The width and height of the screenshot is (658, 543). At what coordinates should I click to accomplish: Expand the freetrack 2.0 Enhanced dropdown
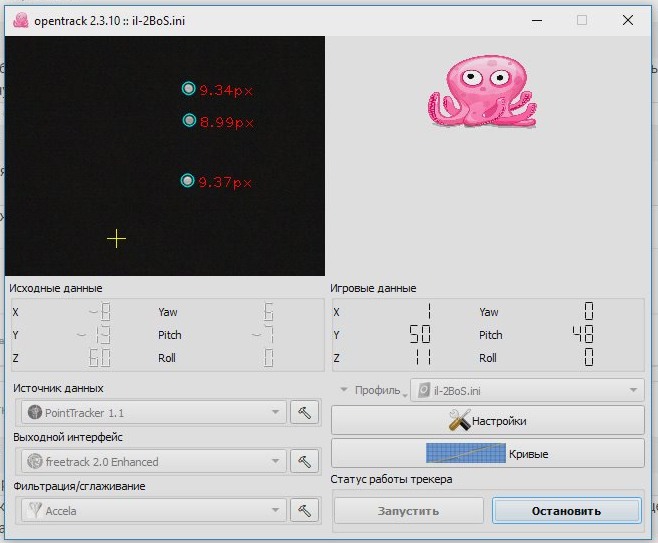tap(154, 462)
